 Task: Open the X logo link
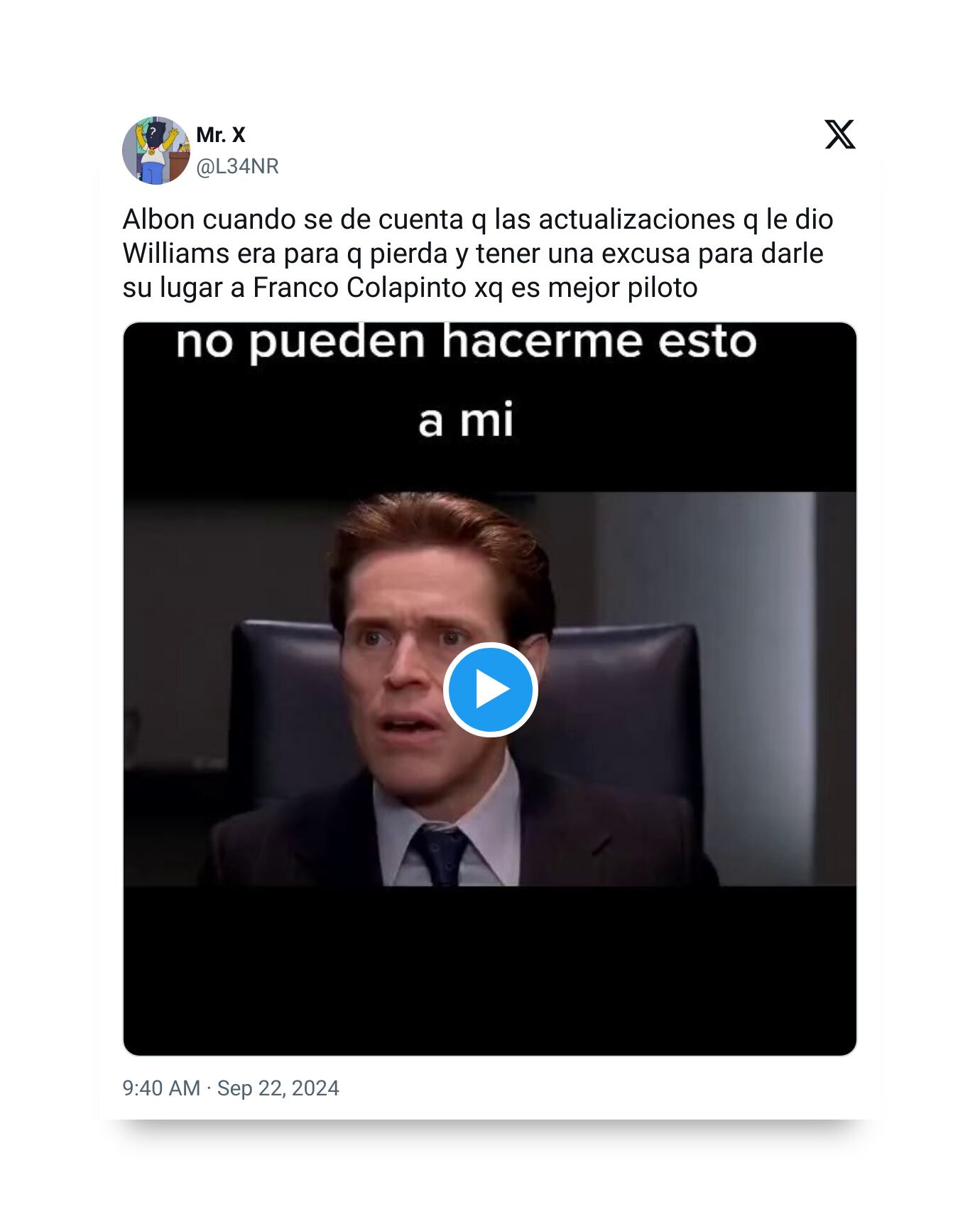839,134
